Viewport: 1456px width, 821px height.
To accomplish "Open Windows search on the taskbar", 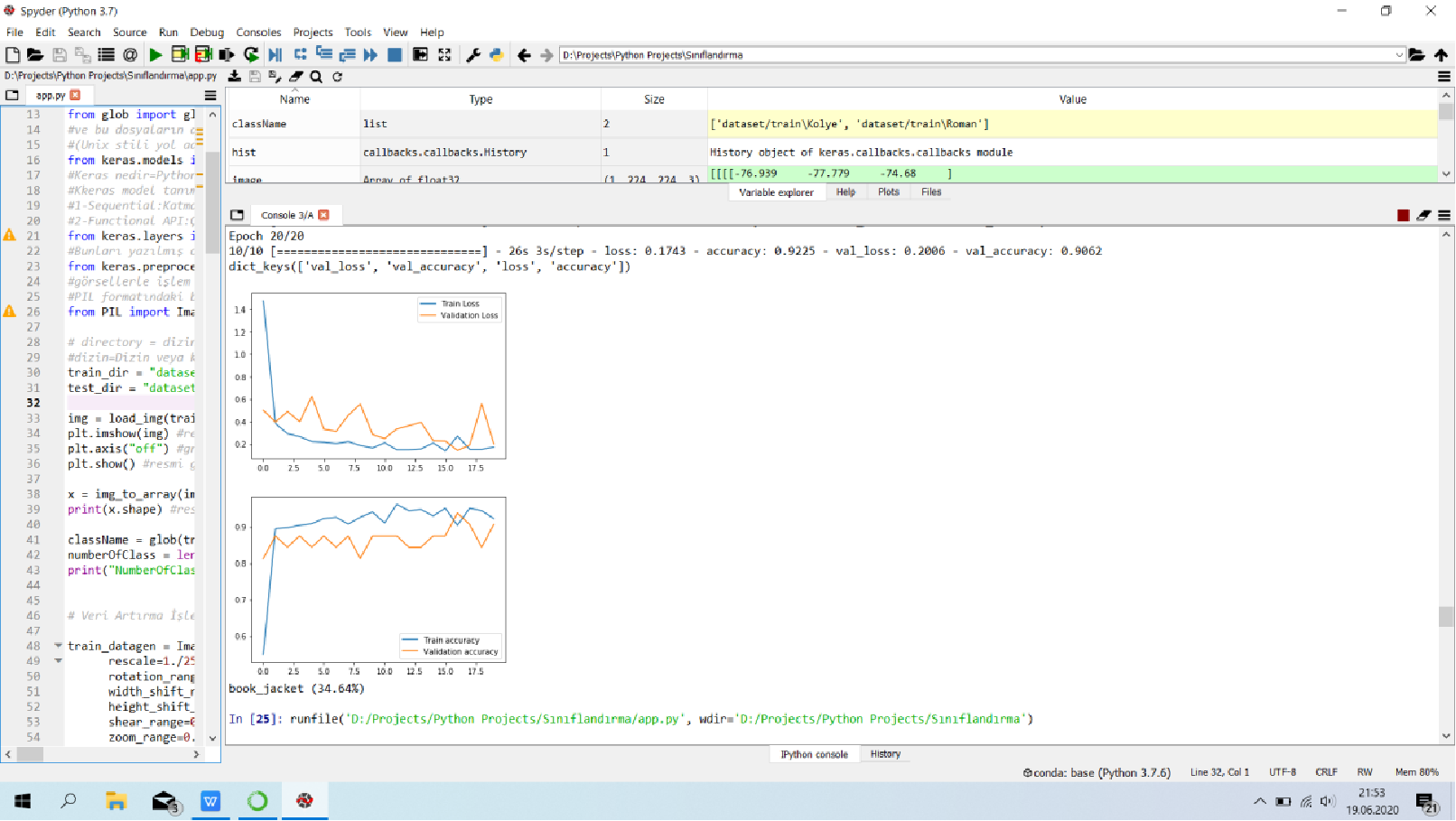I will click(69, 801).
